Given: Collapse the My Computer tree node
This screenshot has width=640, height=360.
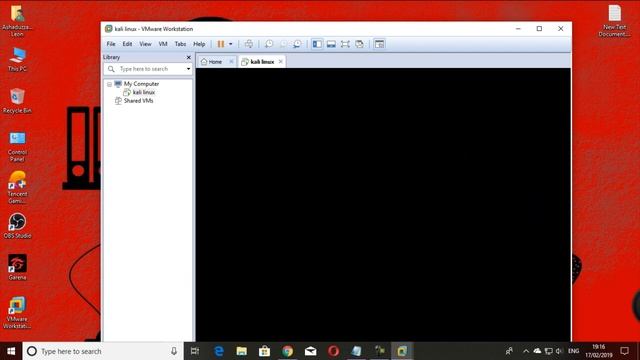Looking at the screenshot, I should (109, 84).
